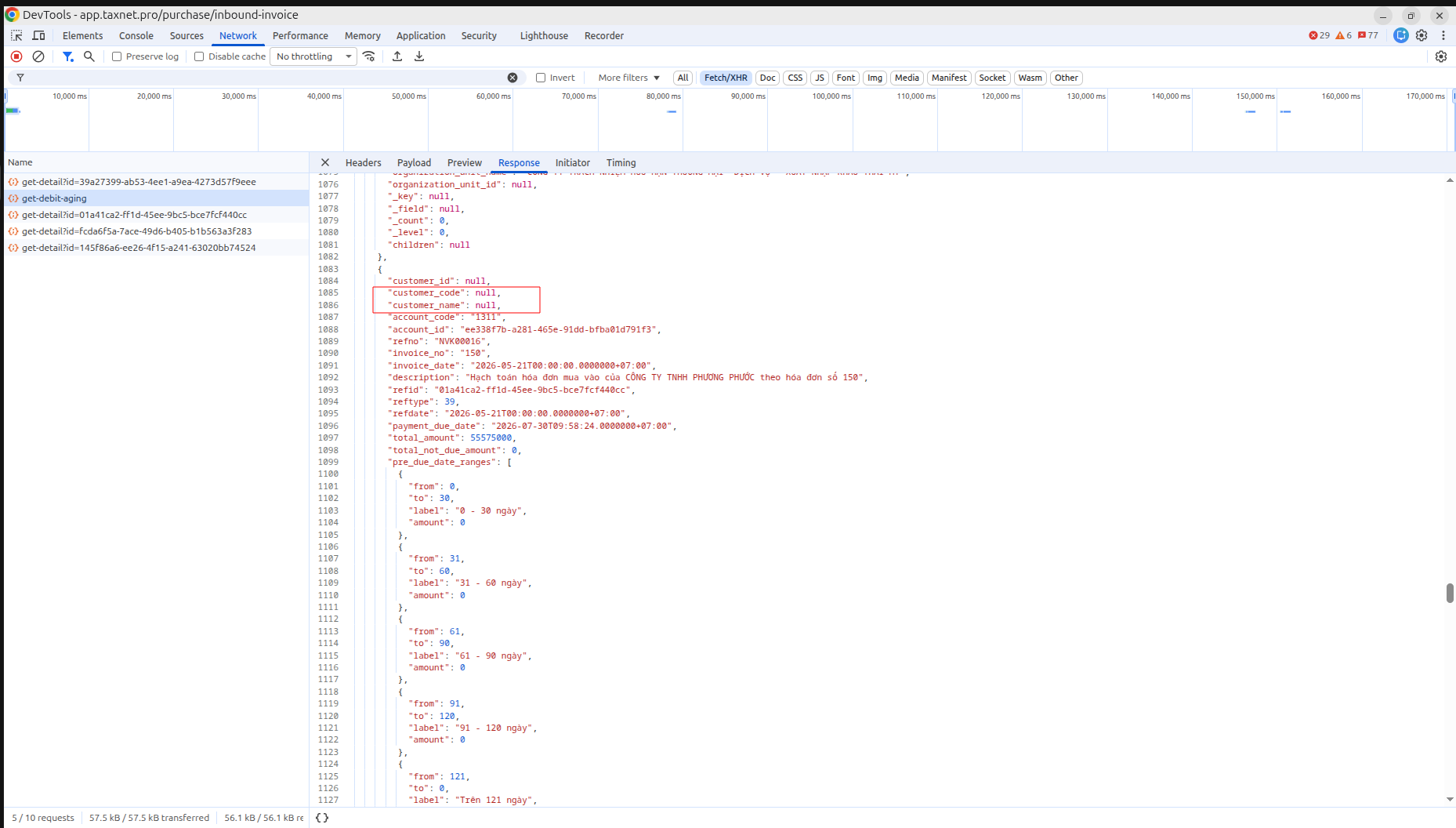Expand the More filters dropdown
This screenshot has width=1456, height=828.
tap(628, 78)
